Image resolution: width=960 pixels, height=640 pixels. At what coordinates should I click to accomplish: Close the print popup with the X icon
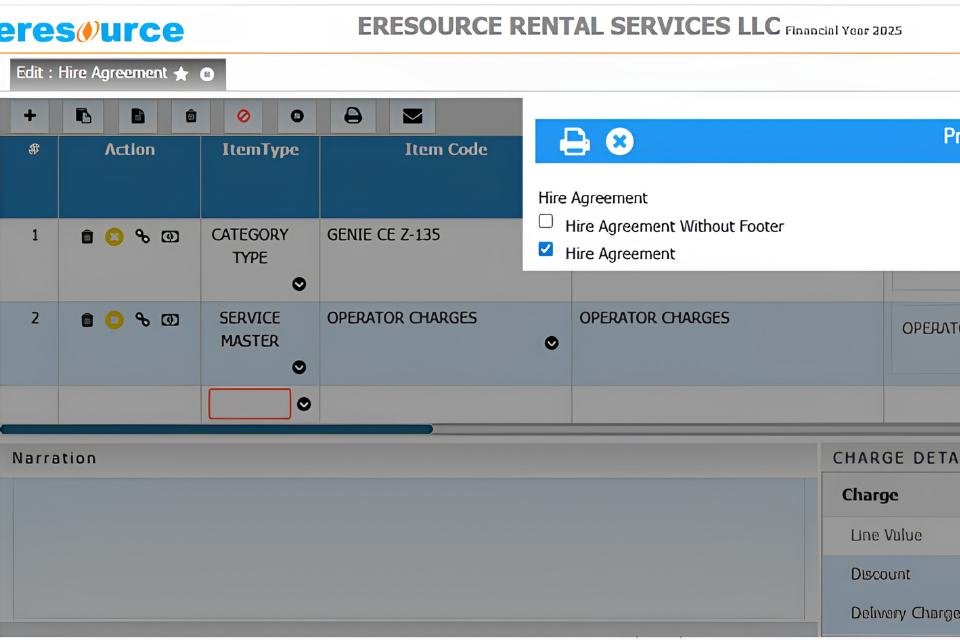[x=620, y=141]
